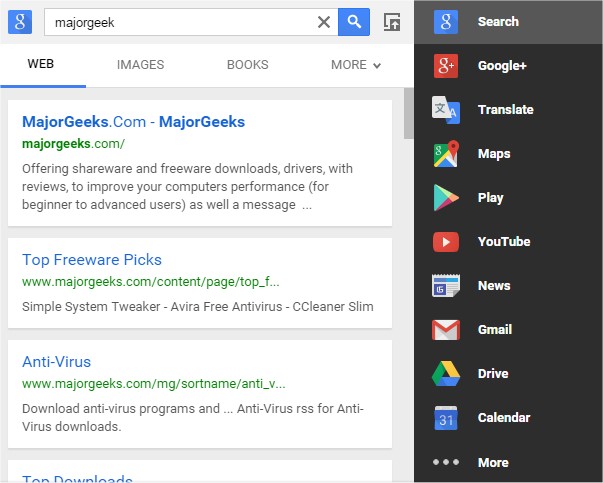Image resolution: width=603 pixels, height=483 pixels.
Task: Open YouTube from the sidebar
Action: pos(446,242)
